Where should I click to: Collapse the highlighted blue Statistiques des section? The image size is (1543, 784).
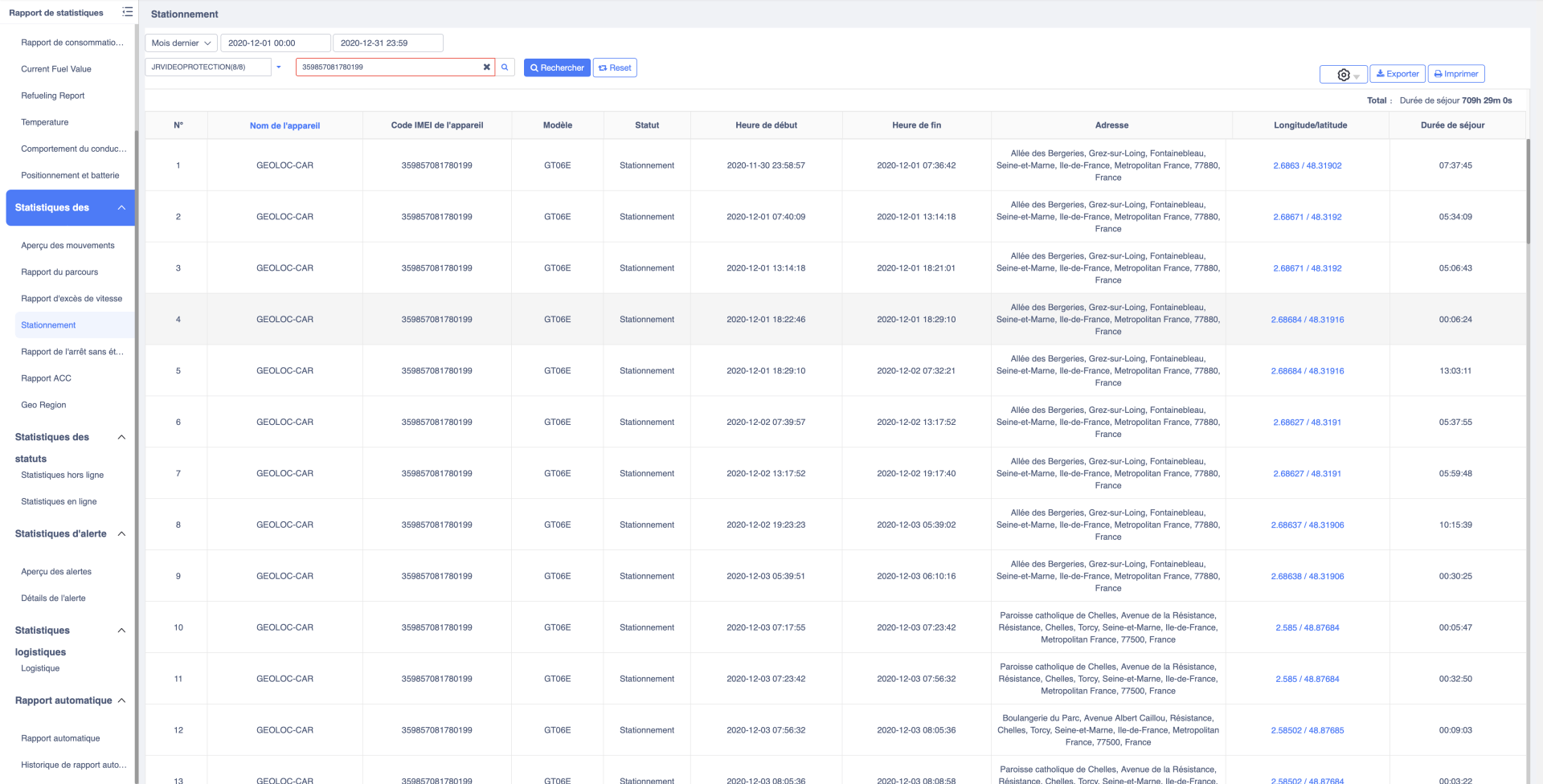point(121,208)
